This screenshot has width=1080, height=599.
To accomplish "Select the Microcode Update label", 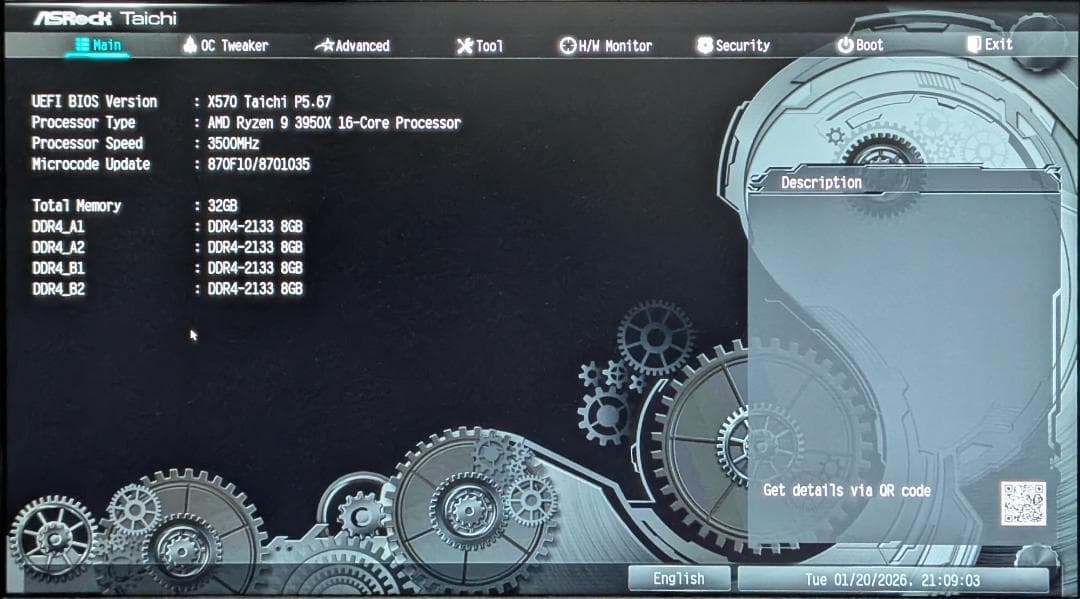I will (91, 164).
